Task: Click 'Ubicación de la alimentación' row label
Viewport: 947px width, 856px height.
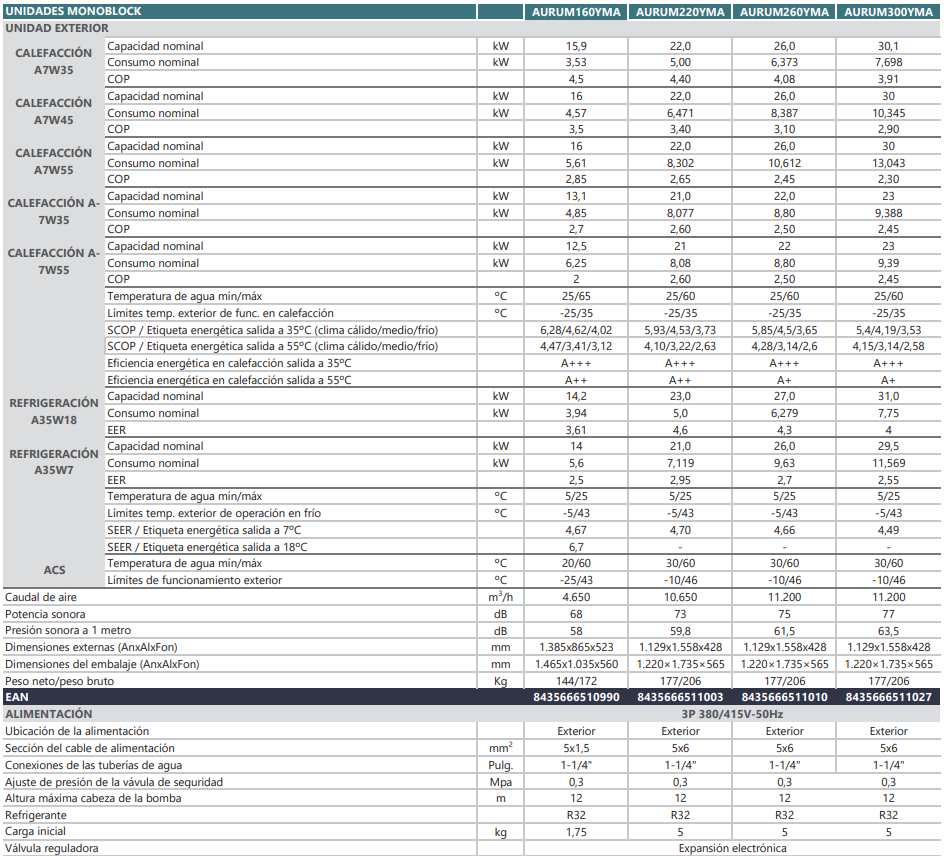Action: [x=77, y=732]
